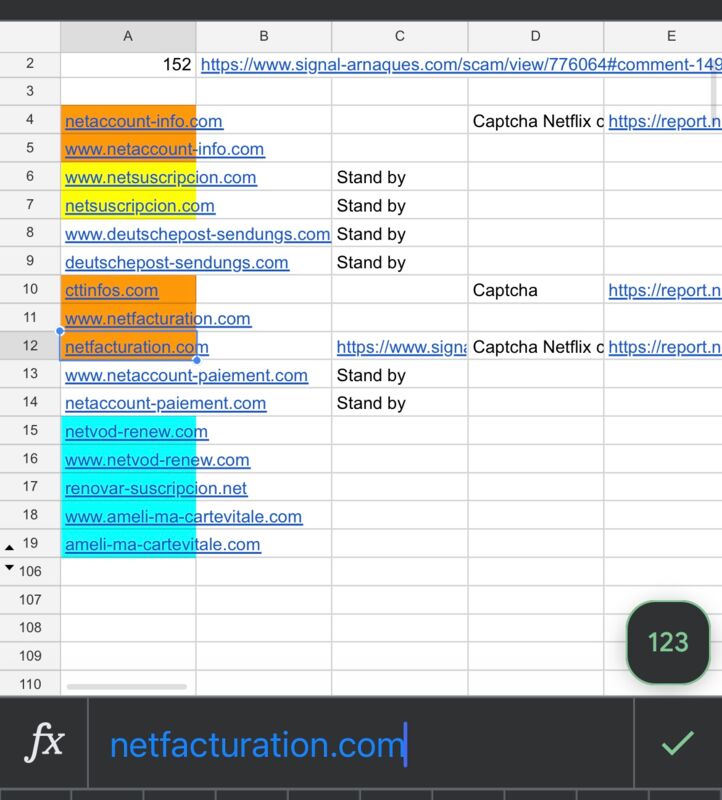Open the renovar-suscripcion.net link

coord(156,488)
